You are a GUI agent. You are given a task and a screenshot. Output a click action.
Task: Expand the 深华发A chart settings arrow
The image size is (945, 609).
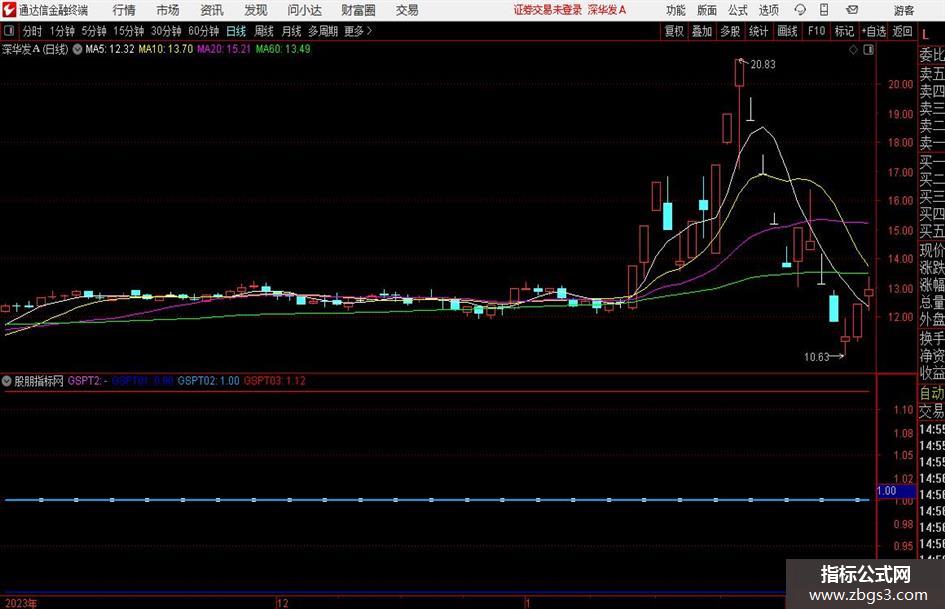click(x=77, y=49)
